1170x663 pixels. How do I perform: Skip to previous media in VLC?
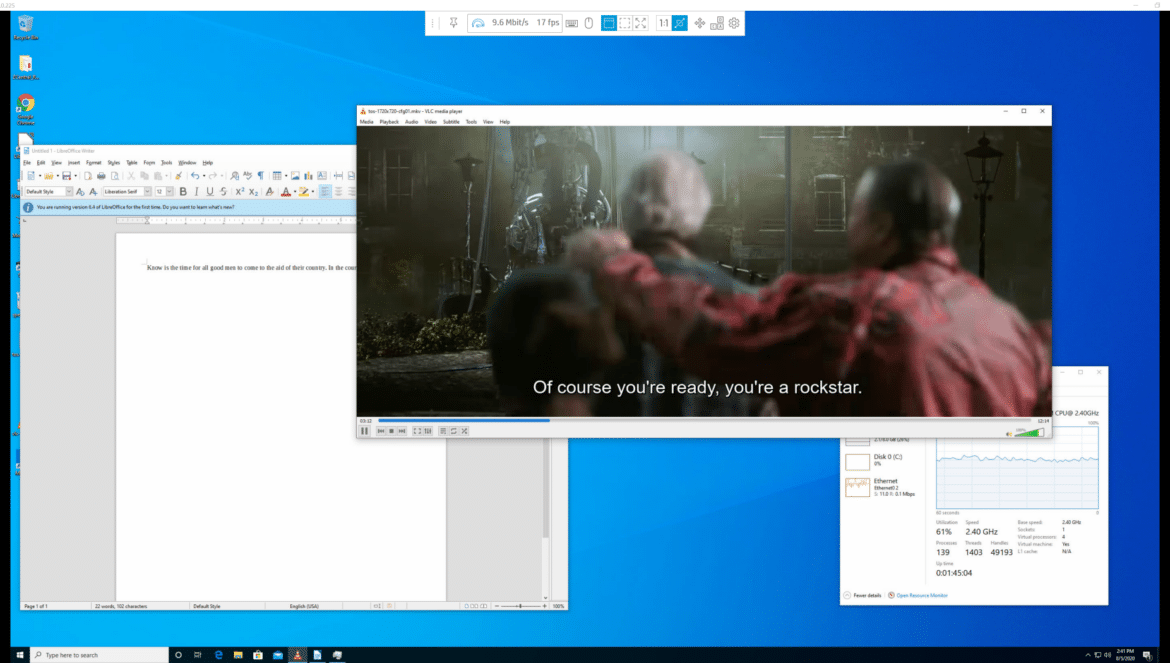click(381, 431)
